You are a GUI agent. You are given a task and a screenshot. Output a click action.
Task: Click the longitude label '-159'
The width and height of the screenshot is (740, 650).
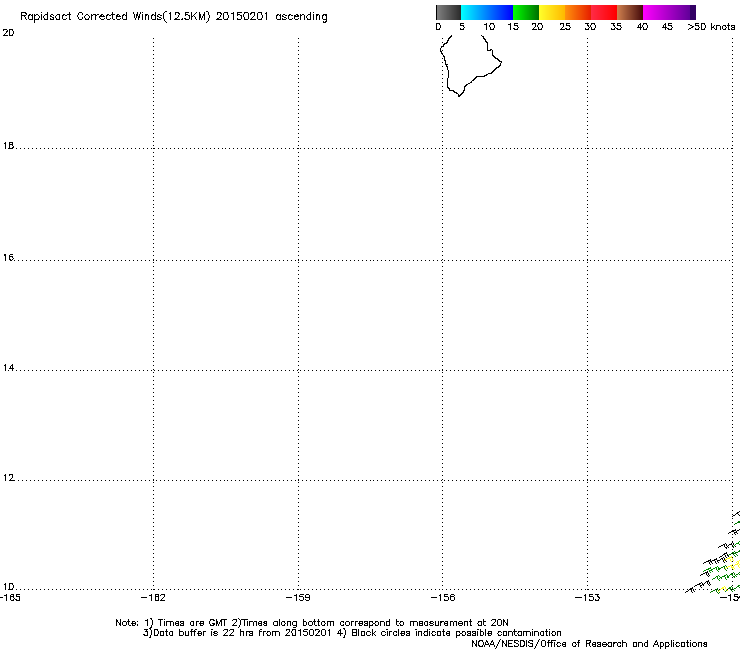[298, 598]
